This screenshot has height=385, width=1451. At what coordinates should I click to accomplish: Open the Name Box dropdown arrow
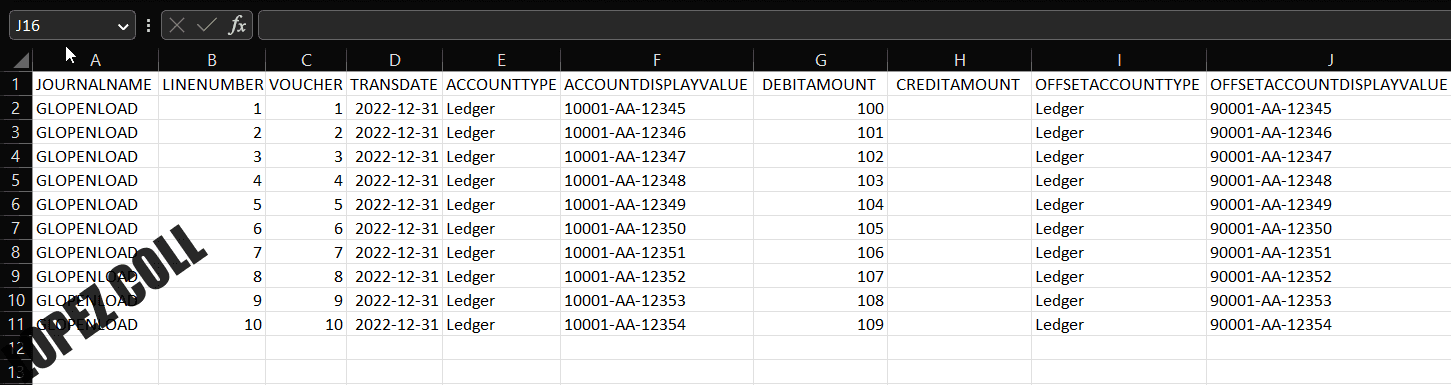pos(124,26)
